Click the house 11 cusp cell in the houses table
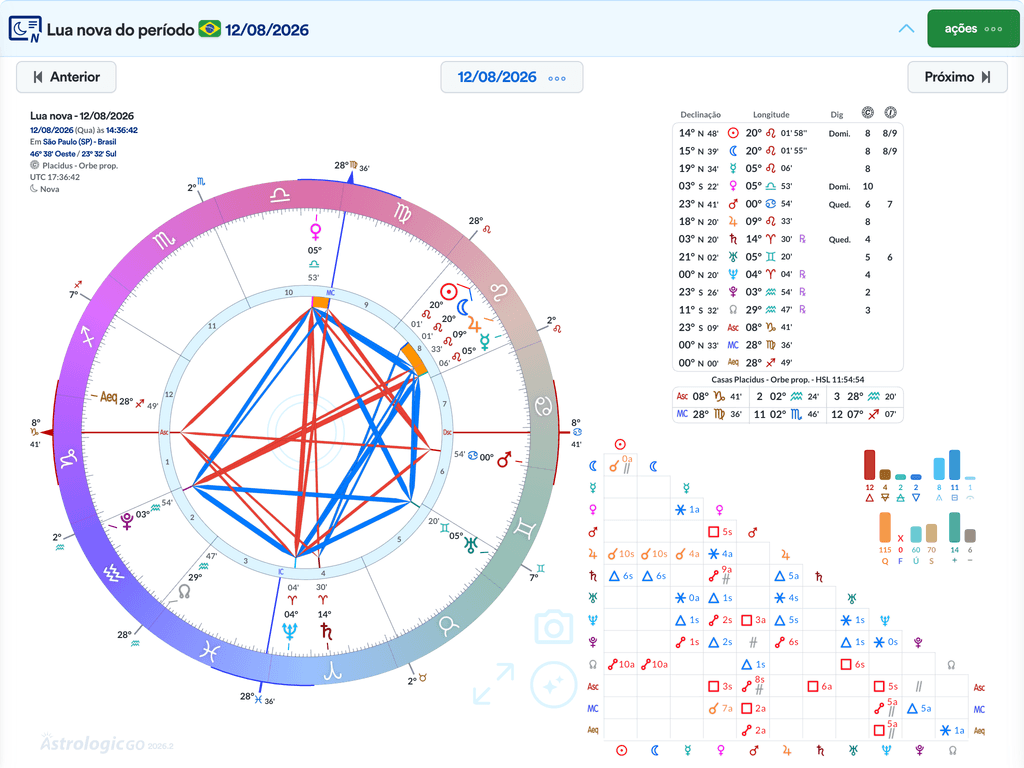Viewport: 1024px width, 768px height. click(x=786, y=414)
